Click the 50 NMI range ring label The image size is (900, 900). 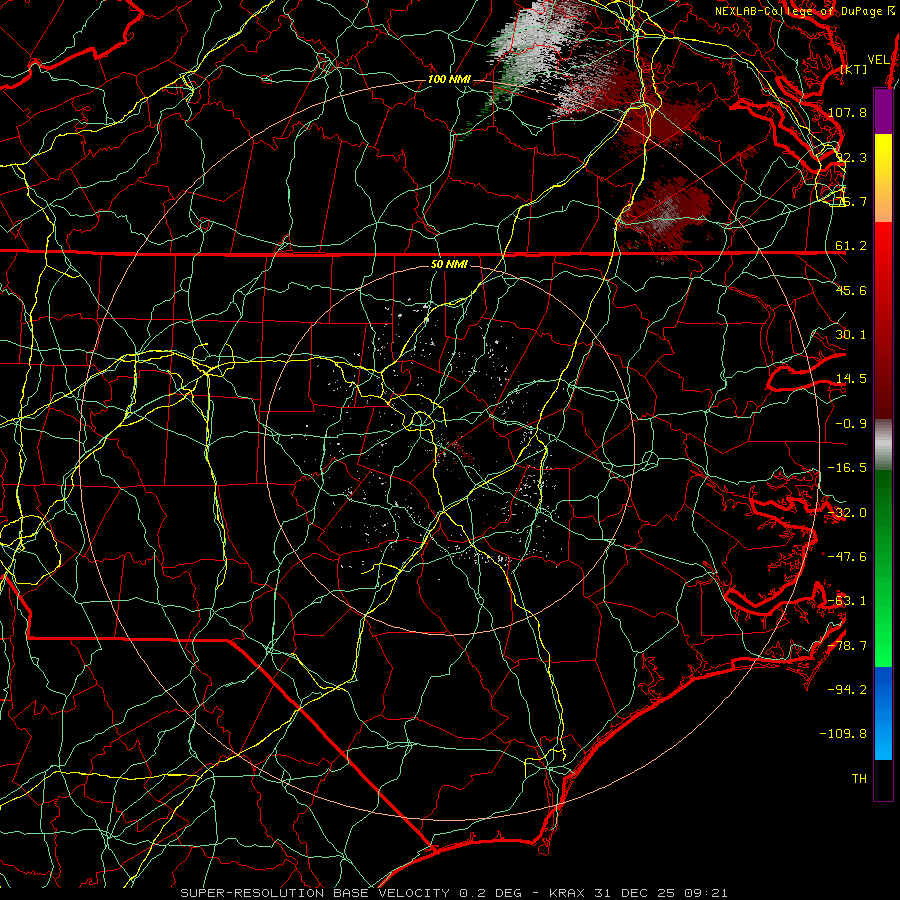(x=449, y=265)
